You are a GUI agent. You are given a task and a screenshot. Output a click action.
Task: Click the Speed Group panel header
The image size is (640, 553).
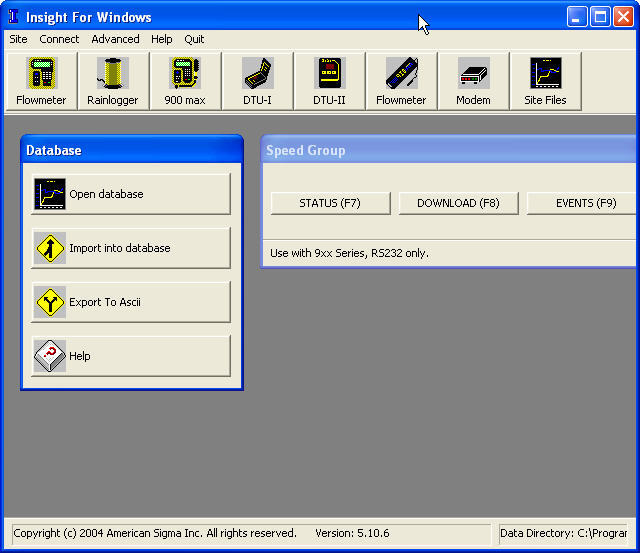click(449, 150)
